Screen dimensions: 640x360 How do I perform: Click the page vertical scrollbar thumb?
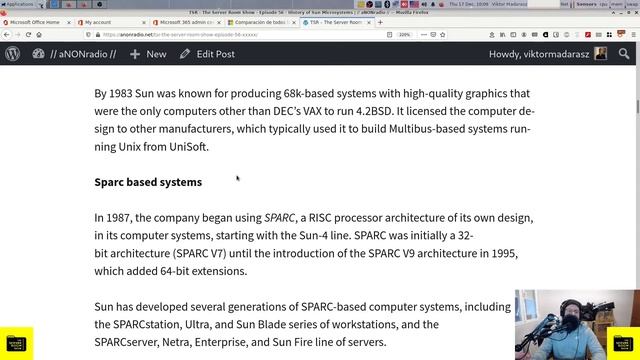click(638, 107)
